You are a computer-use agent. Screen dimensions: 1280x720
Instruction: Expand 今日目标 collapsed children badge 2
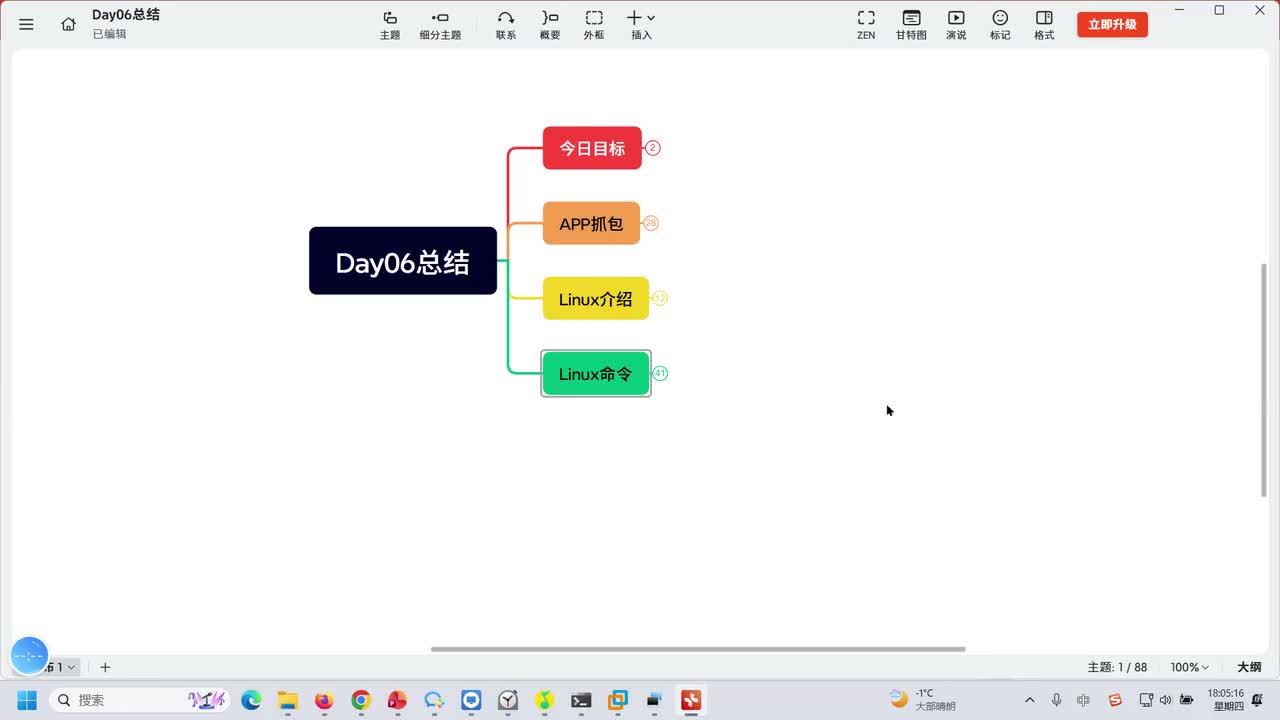pyautogui.click(x=653, y=148)
